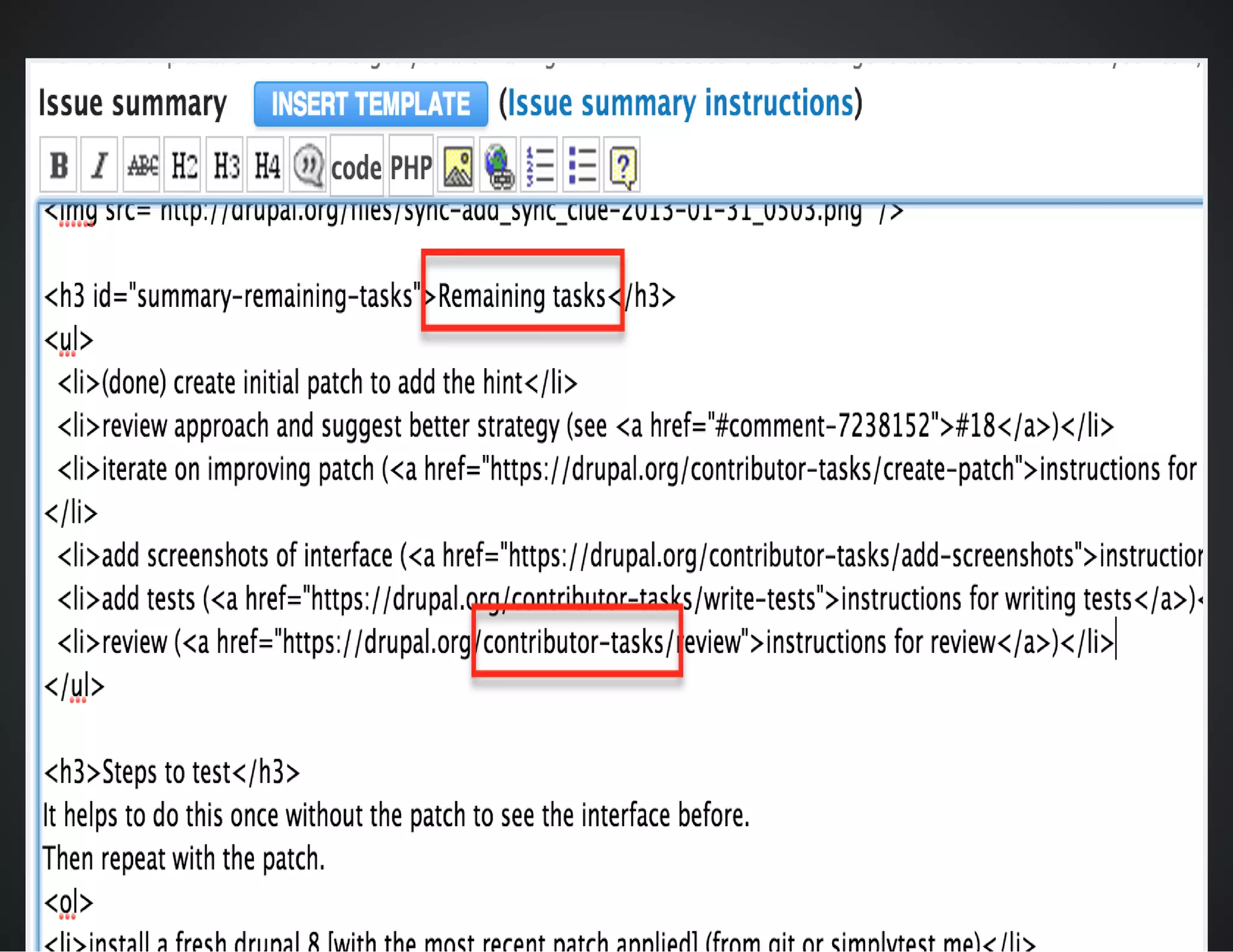Insert an H3 heading tag
Image resolution: width=1233 pixels, height=952 pixels.
click(226, 165)
